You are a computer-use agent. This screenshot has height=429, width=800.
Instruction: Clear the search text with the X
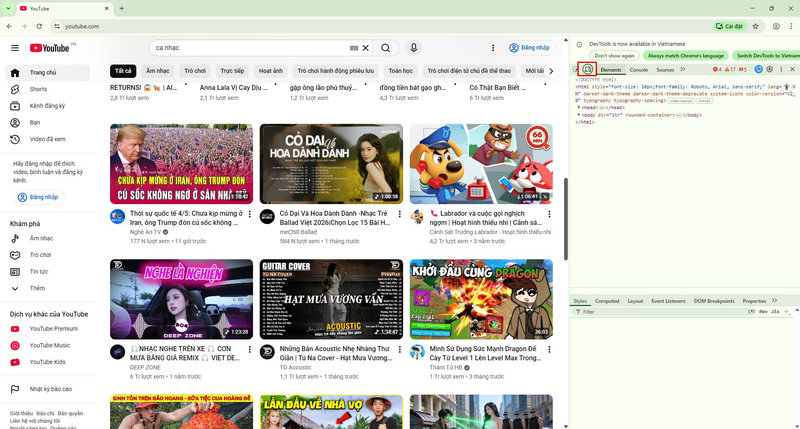(366, 48)
